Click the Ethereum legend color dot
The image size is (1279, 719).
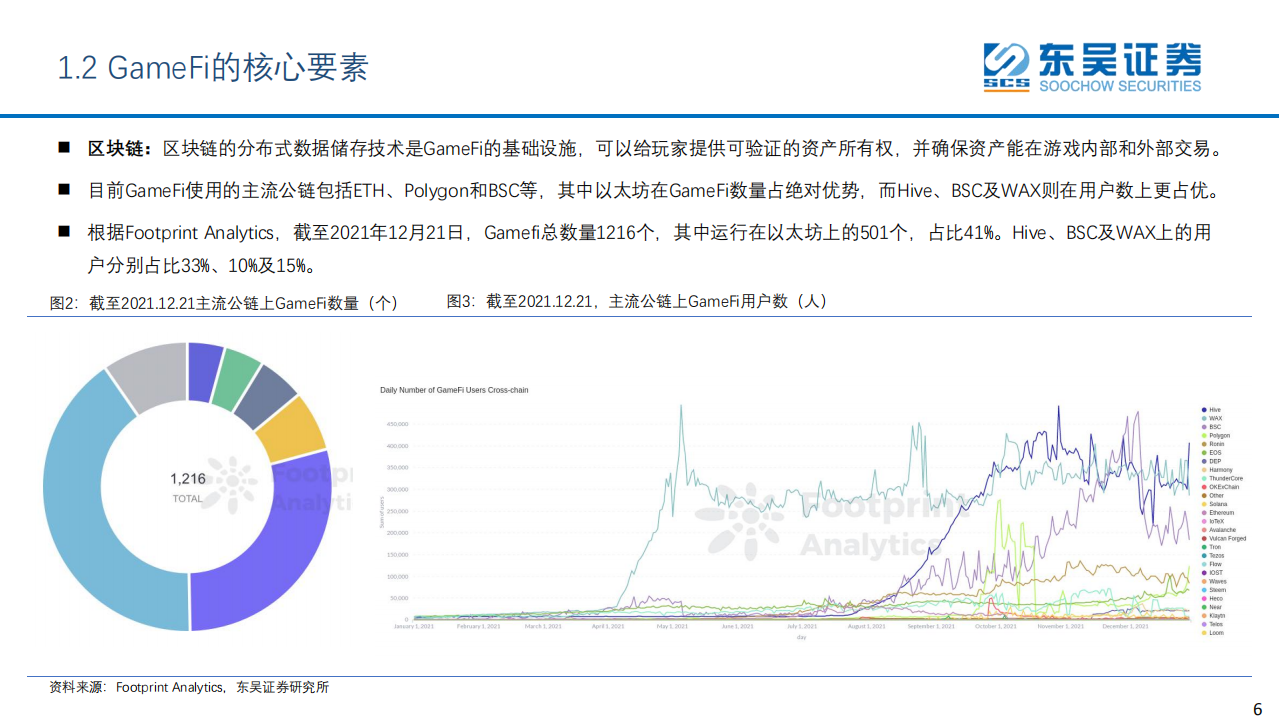click(x=1203, y=513)
